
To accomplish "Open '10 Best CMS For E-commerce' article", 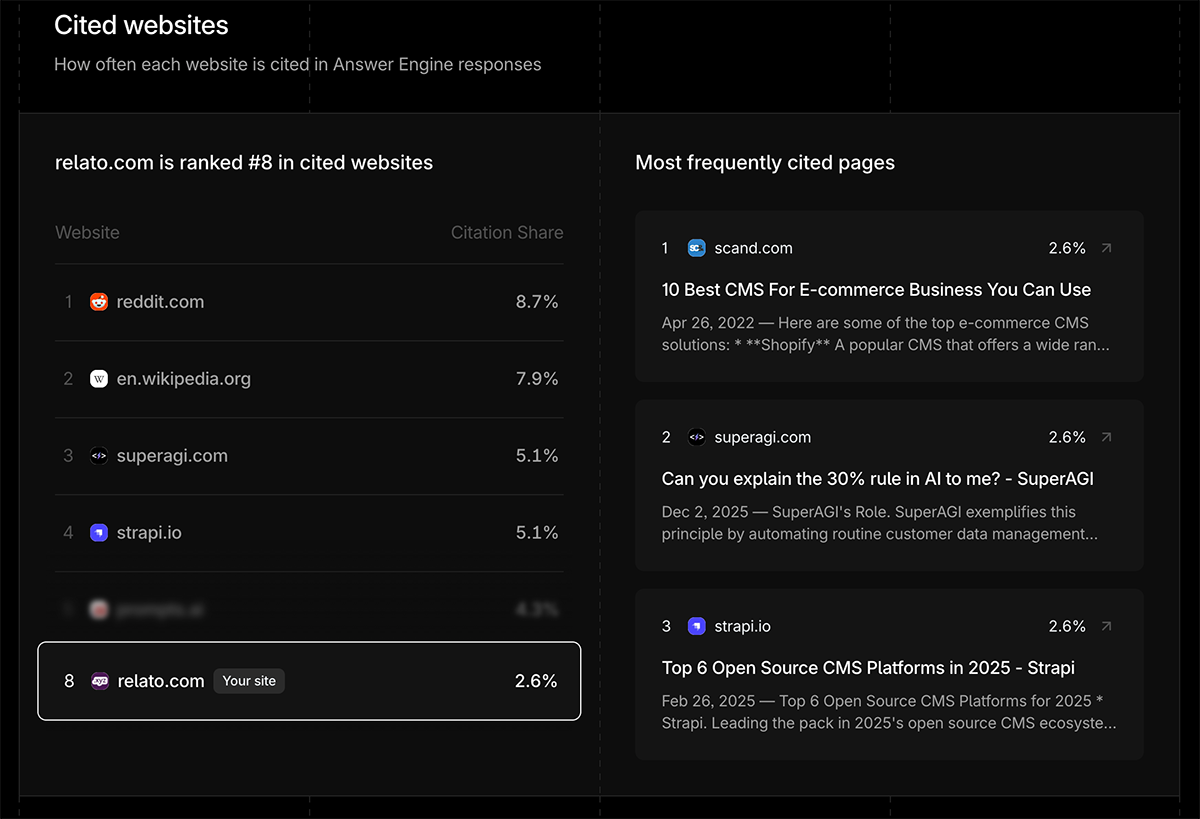I will pos(876,290).
